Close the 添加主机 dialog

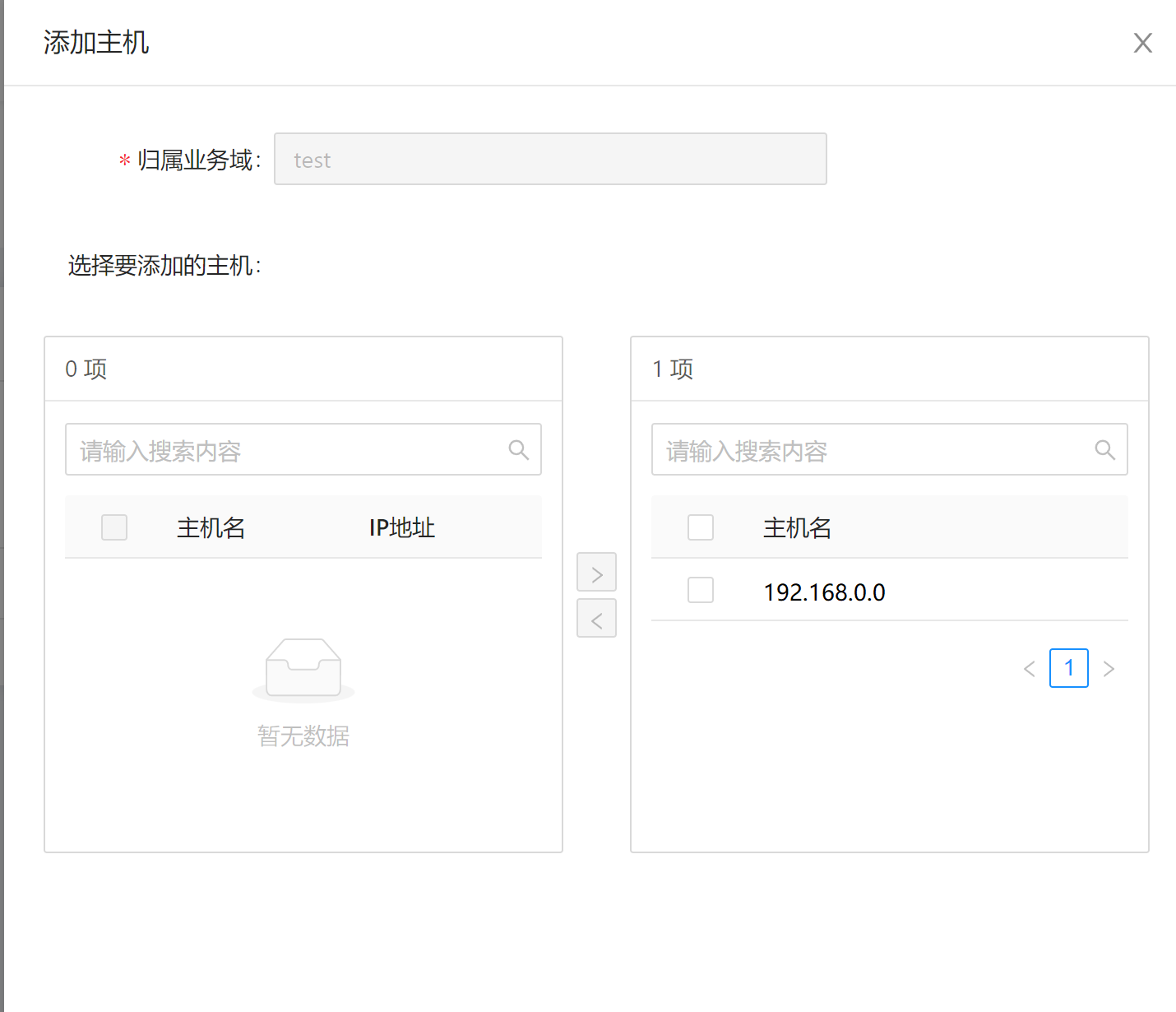1142,43
